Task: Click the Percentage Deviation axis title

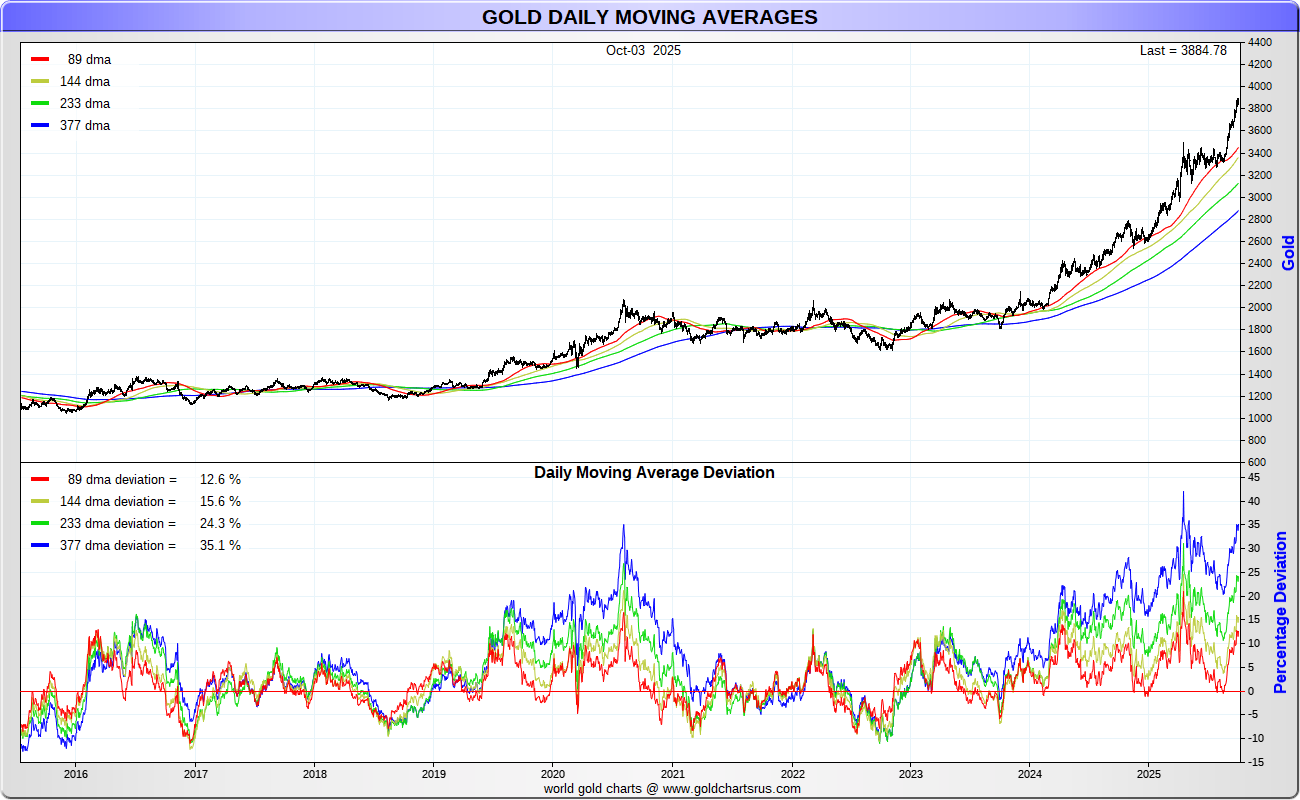Action: pos(1281,613)
